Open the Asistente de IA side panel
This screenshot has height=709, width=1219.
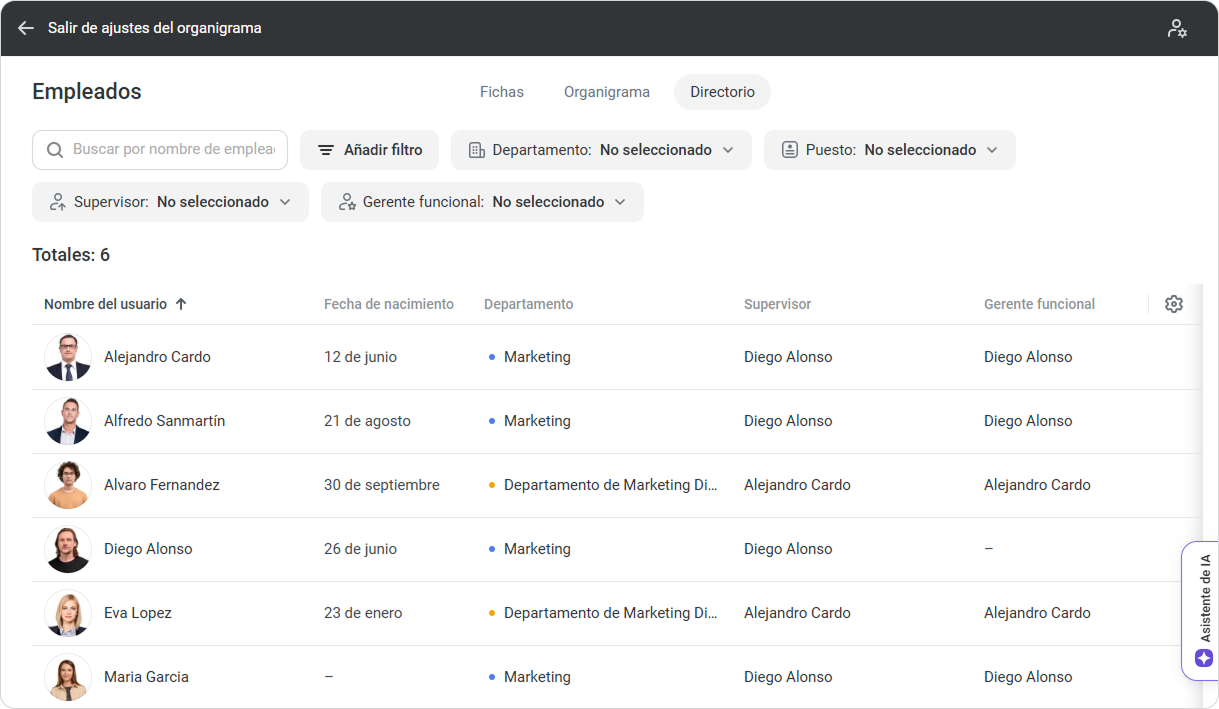(x=1203, y=610)
